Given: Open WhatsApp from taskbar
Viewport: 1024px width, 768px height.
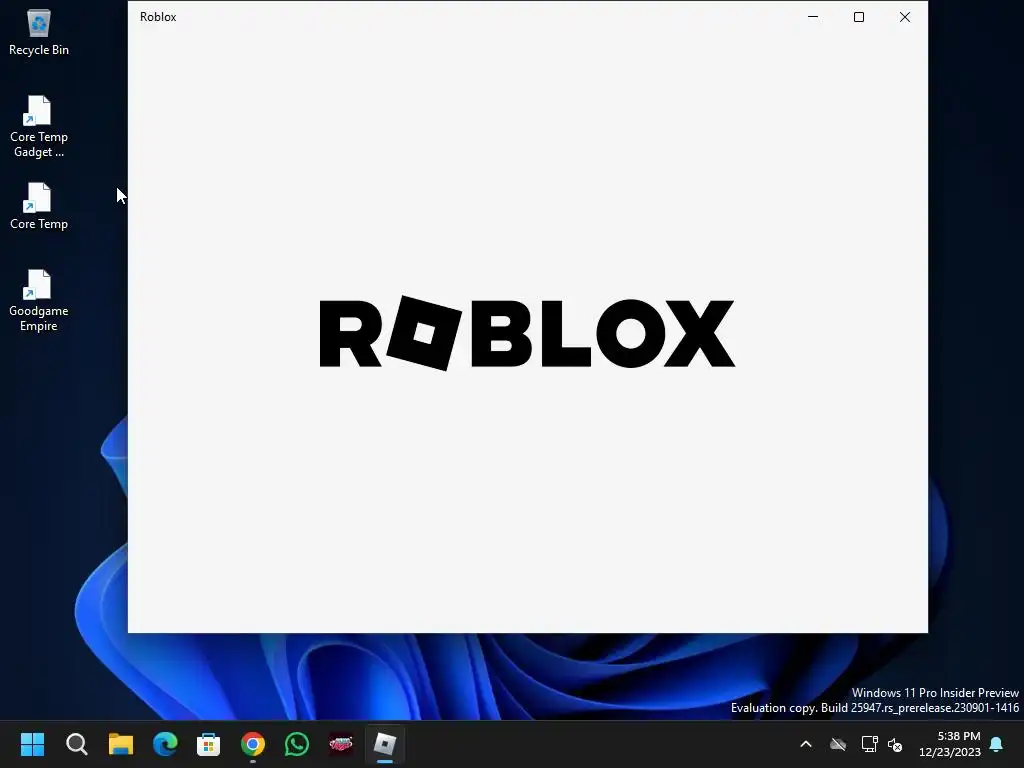Looking at the screenshot, I should pos(297,744).
